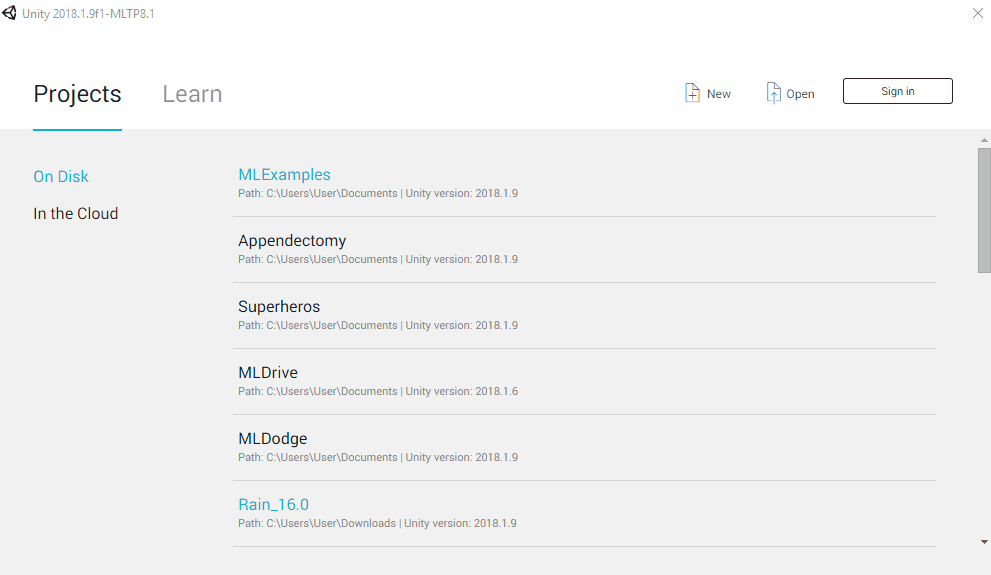The height and width of the screenshot is (575, 991).
Task: Click the Unity logo in title bar
Action: (x=9, y=13)
